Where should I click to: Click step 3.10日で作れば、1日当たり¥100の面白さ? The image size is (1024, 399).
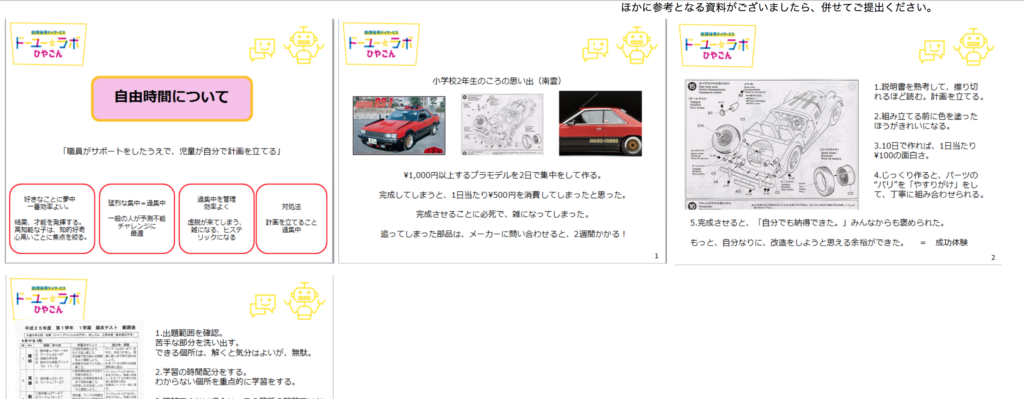(925, 150)
